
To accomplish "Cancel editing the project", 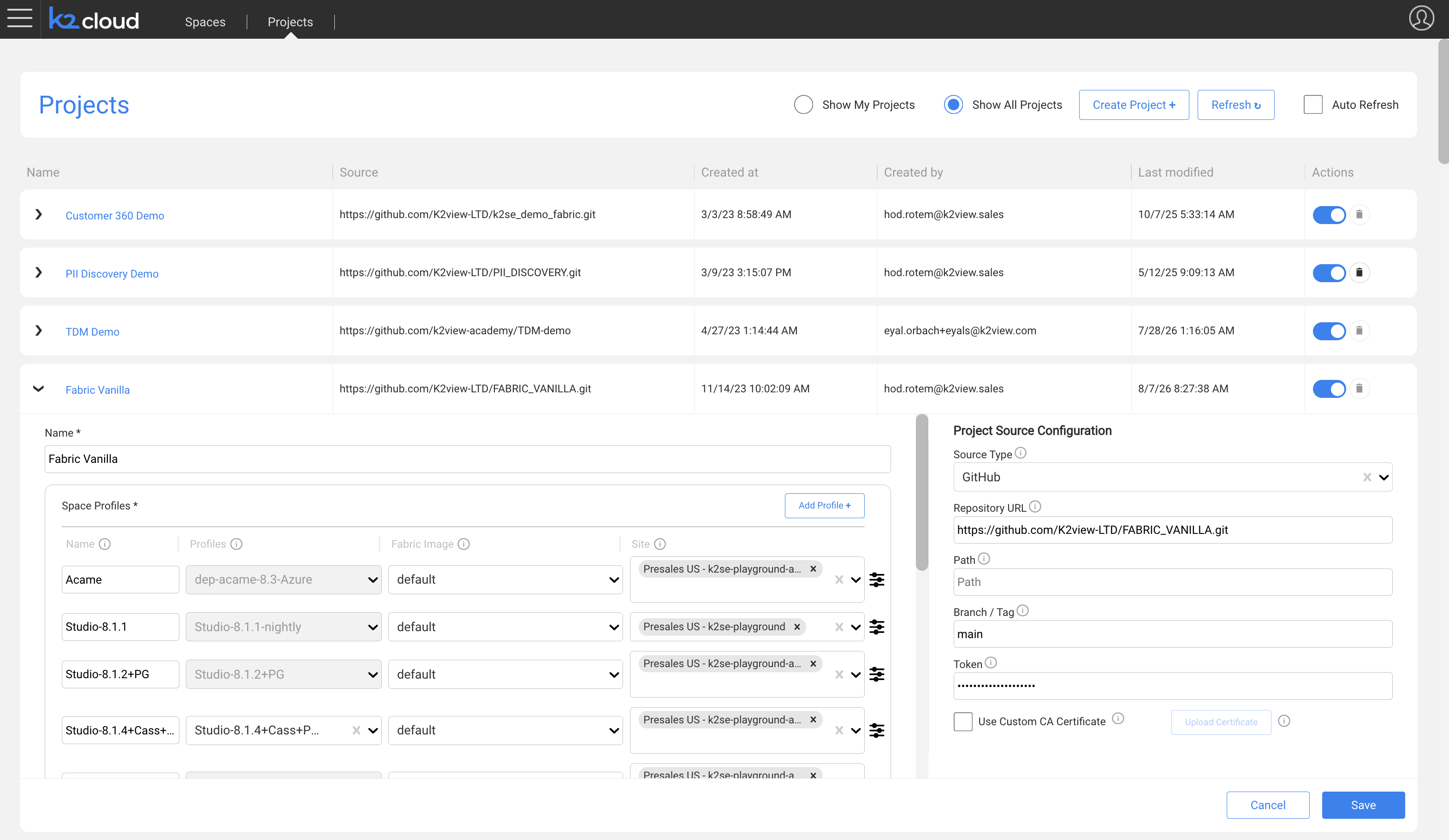I will pyautogui.click(x=1268, y=805).
